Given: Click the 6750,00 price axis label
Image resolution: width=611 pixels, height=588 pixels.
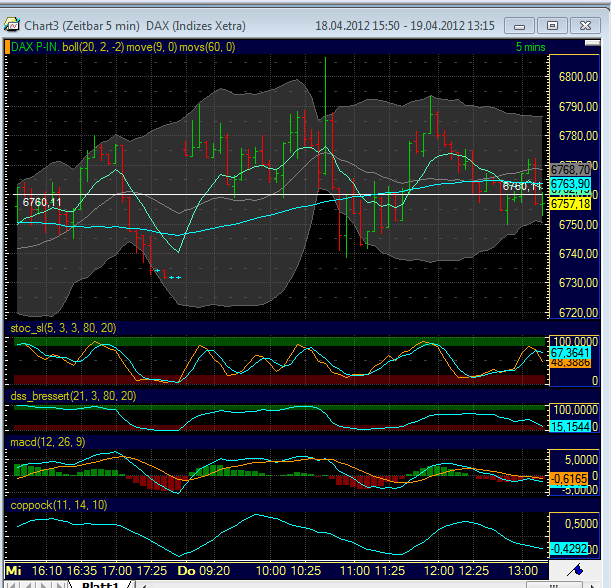Looking at the screenshot, I should 578,224.
